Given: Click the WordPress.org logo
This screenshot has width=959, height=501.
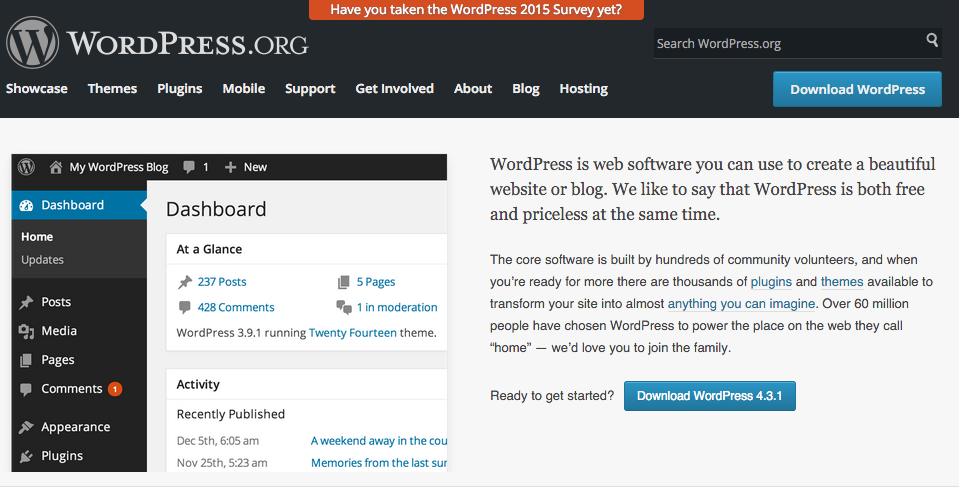Looking at the screenshot, I should pyautogui.click(x=157, y=43).
